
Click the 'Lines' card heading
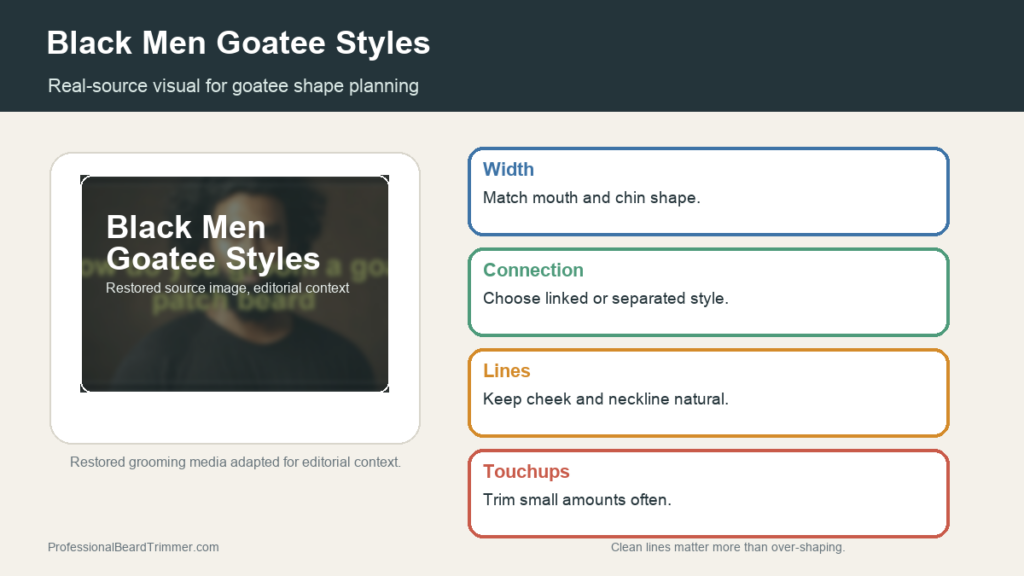click(x=506, y=371)
